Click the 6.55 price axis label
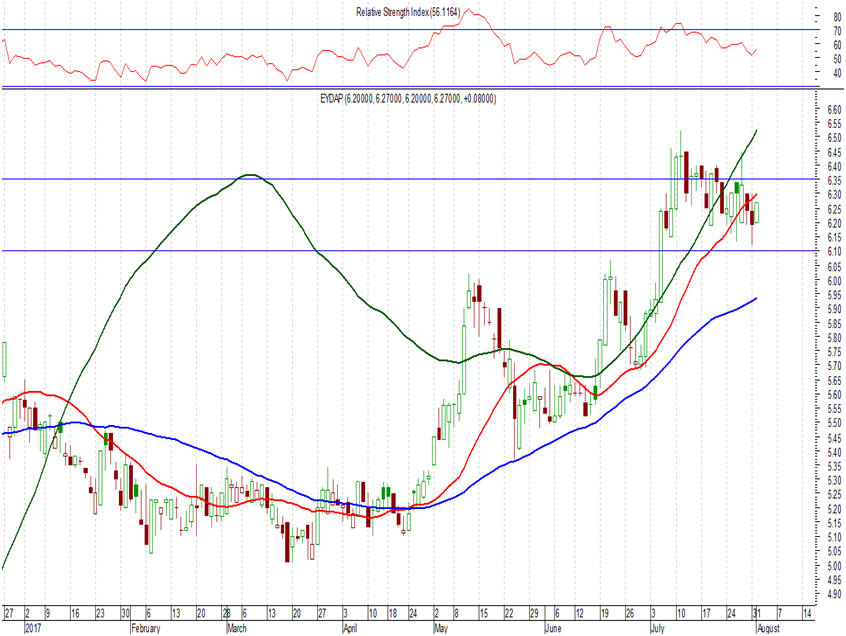The image size is (846, 636). tap(835, 124)
